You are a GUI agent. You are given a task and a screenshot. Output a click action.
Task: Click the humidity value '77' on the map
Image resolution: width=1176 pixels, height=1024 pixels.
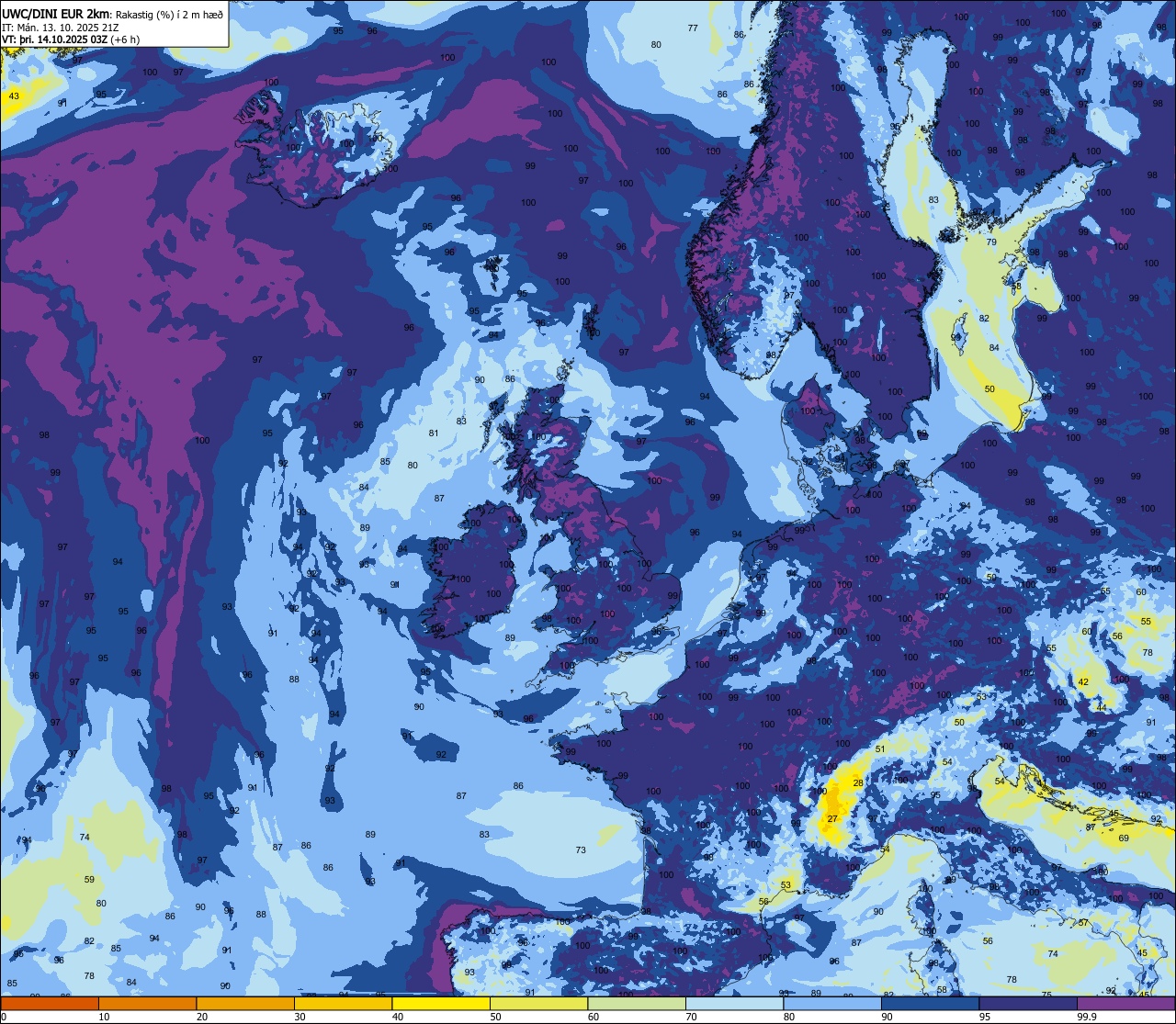[x=693, y=28]
